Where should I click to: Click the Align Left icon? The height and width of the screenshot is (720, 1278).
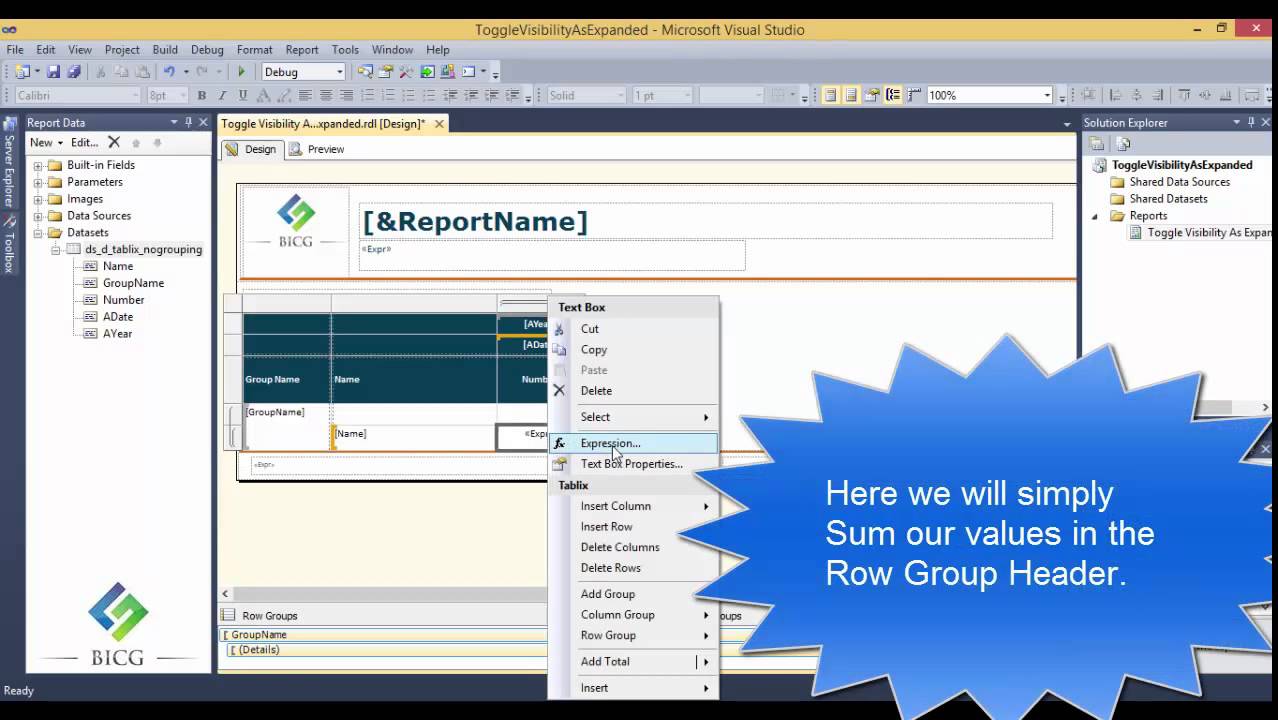[x=305, y=96]
